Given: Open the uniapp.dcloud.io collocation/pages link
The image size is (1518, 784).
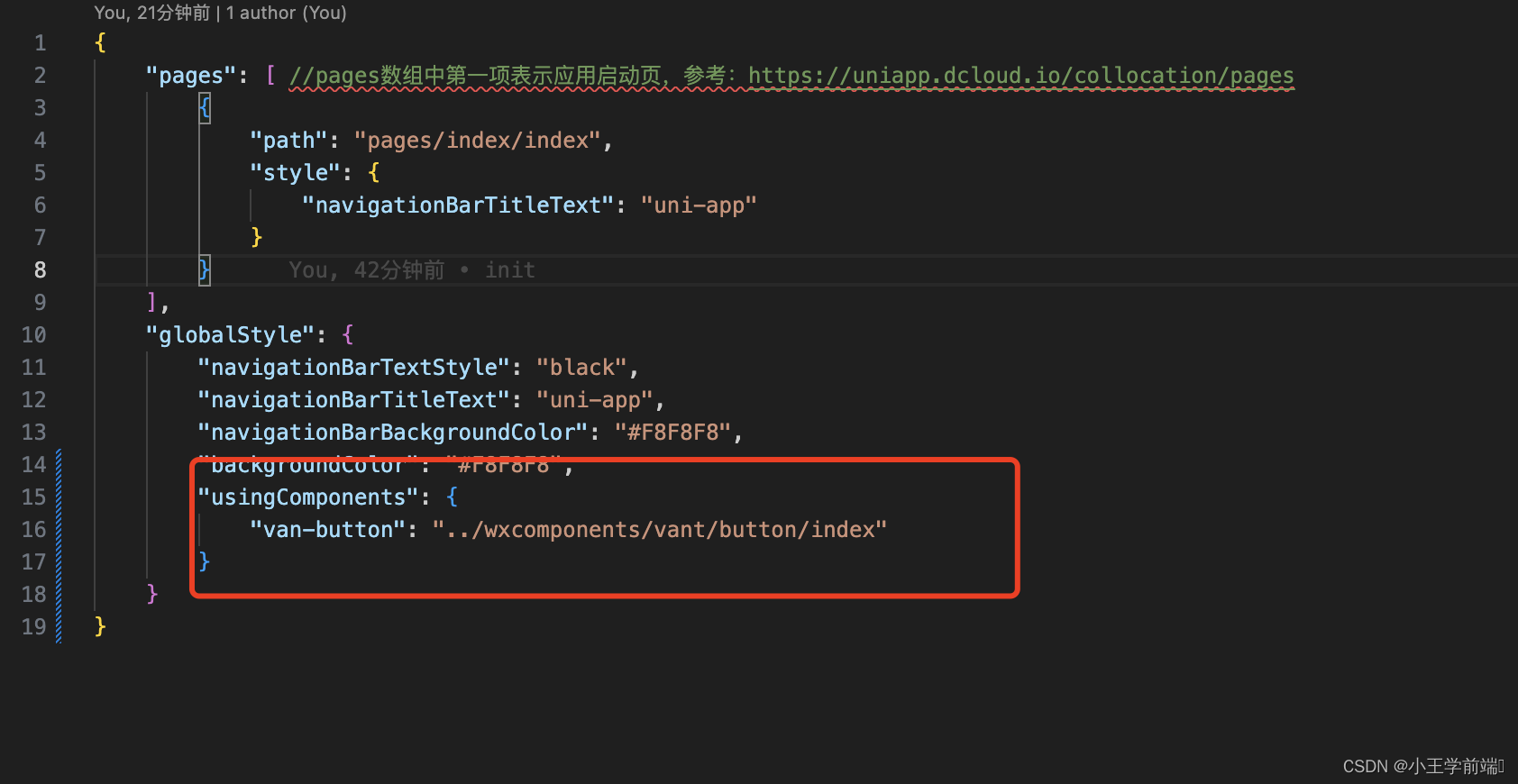Looking at the screenshot, I should [1020, 76].
